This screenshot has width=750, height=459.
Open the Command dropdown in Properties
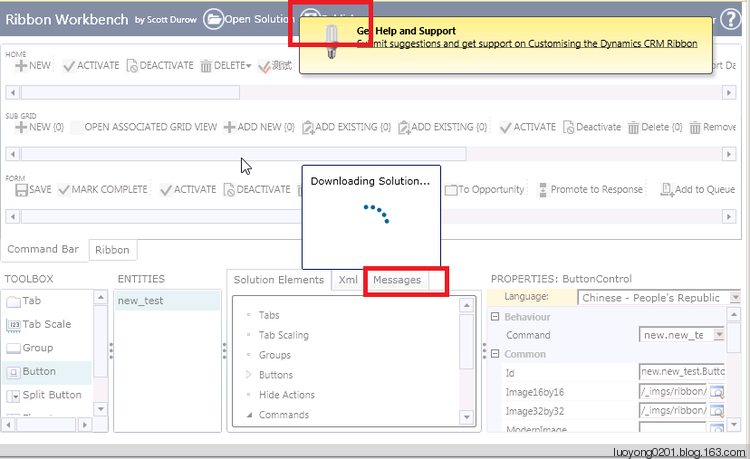click(719, 335)
